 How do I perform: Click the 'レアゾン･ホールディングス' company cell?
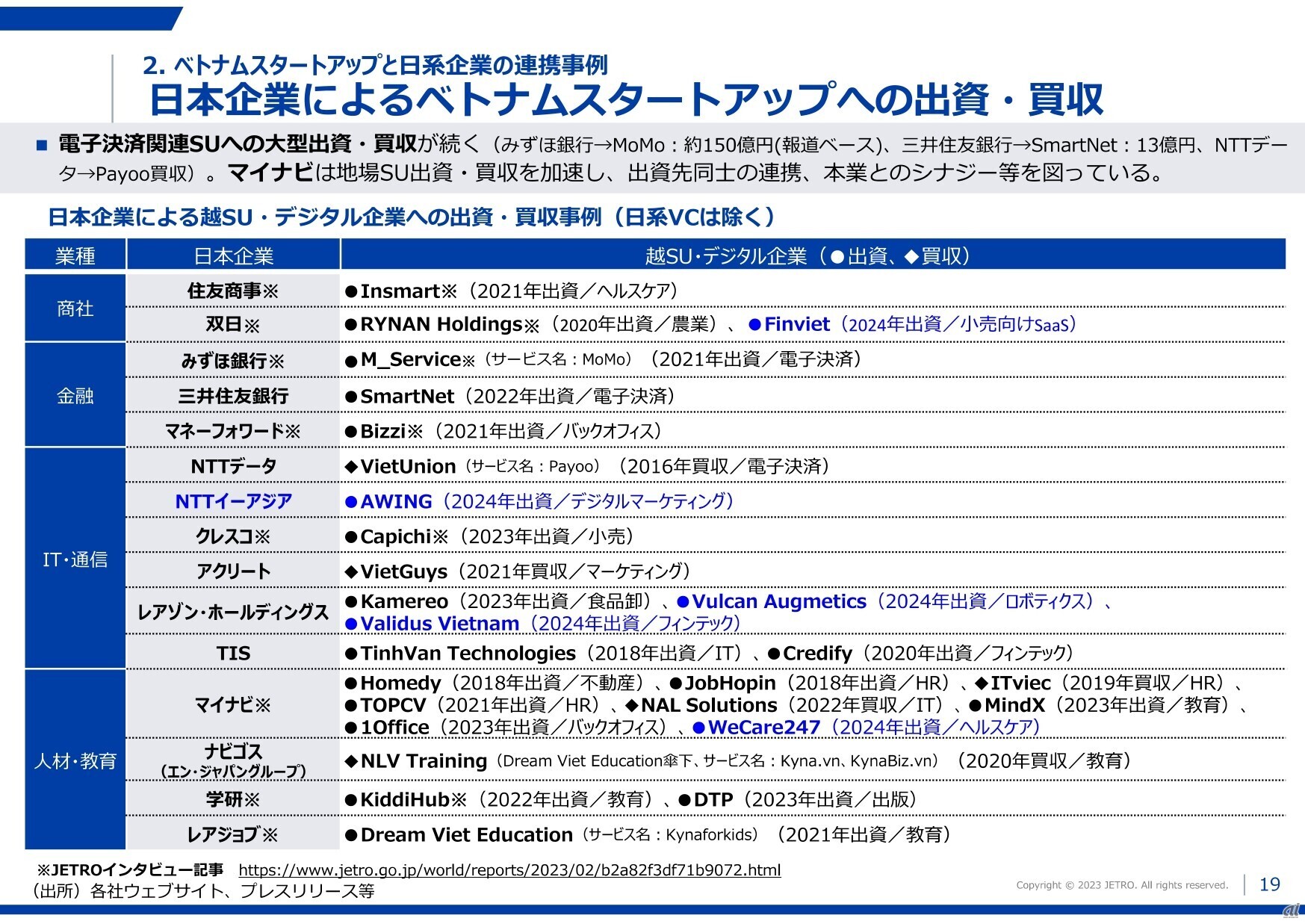coord(233,613)
